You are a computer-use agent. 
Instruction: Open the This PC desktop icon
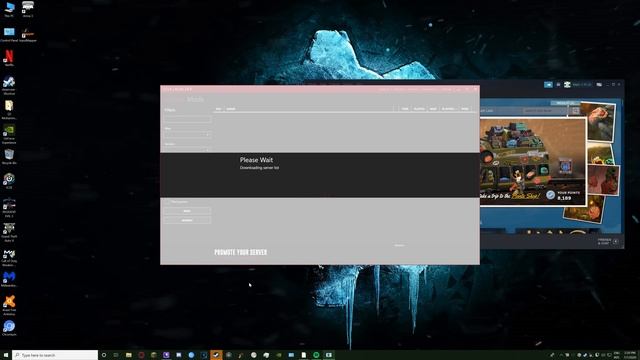click(9, 9)
